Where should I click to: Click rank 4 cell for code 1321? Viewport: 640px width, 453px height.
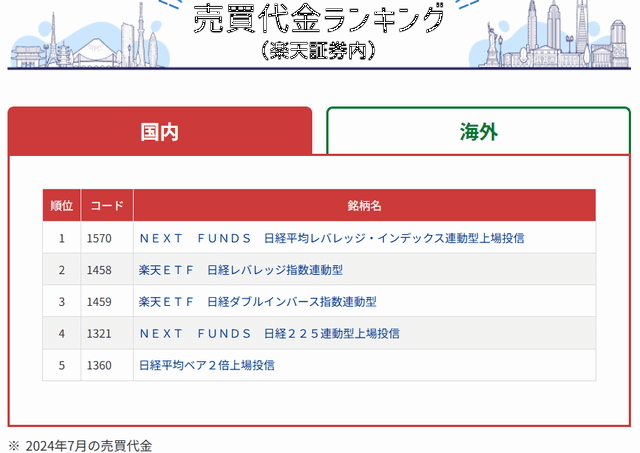[x=62, y=333]
